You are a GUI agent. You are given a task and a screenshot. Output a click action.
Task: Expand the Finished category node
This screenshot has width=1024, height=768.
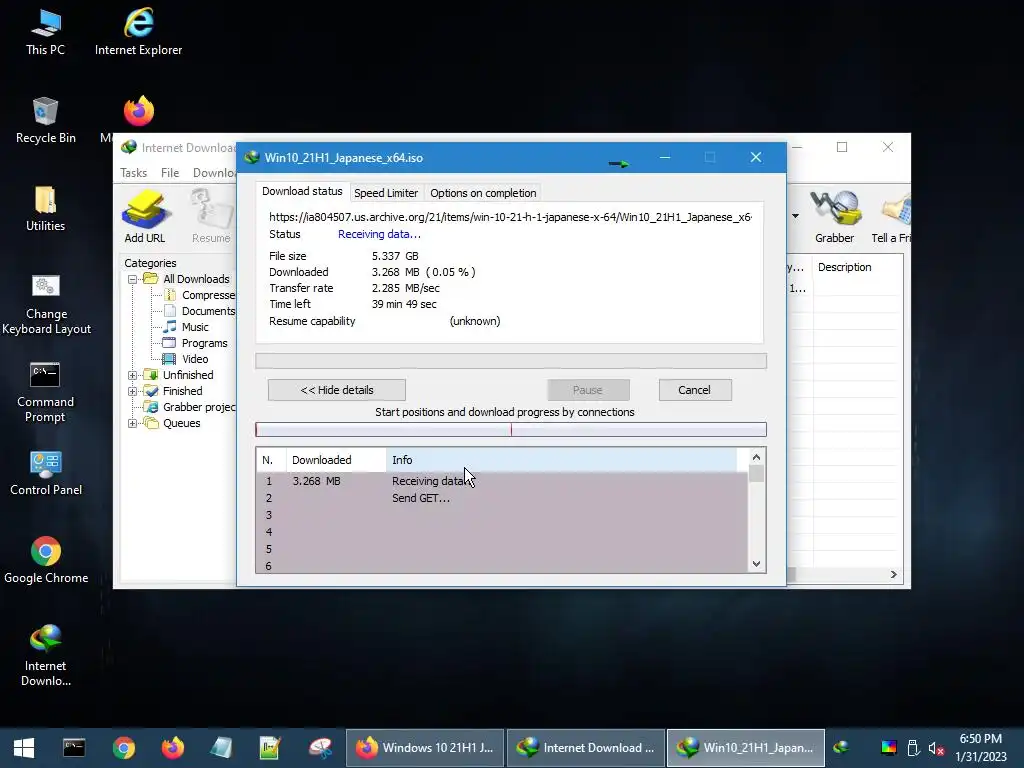(132, 391)
